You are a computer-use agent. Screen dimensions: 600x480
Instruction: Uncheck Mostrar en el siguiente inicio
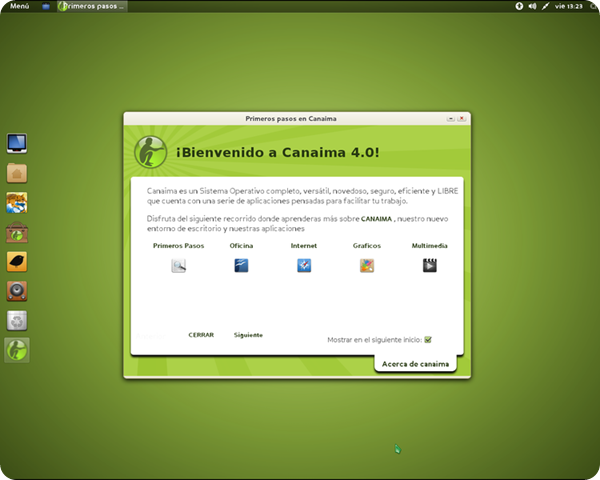428,340
